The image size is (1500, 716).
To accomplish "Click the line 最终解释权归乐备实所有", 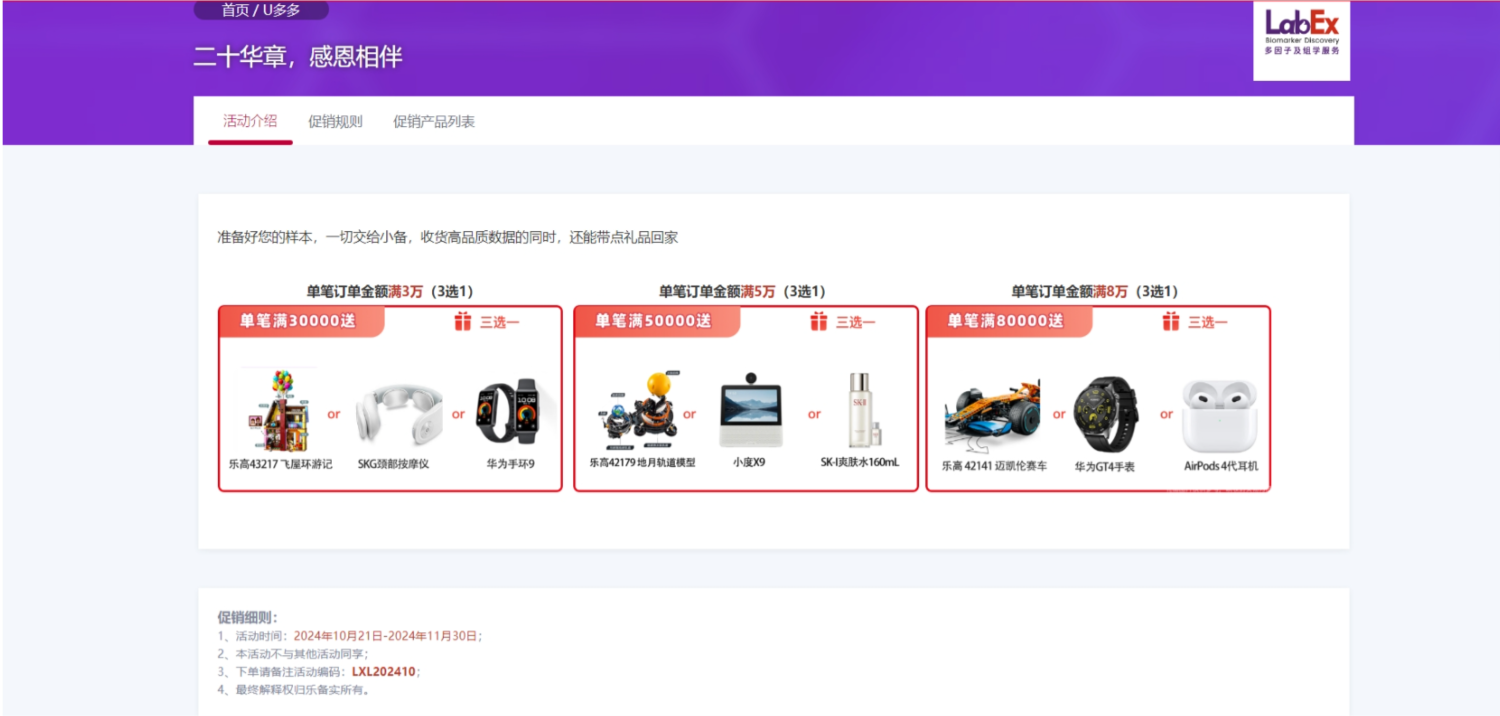I will (294, 690).
